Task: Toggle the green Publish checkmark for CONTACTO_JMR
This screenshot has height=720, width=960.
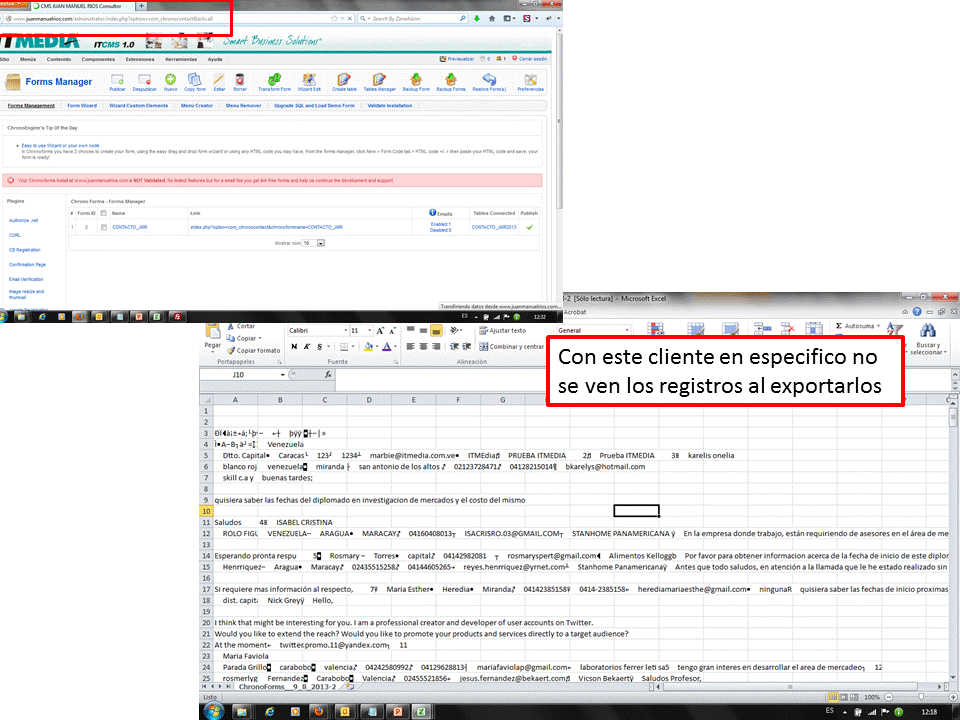Action: click(x=529, y=227)
